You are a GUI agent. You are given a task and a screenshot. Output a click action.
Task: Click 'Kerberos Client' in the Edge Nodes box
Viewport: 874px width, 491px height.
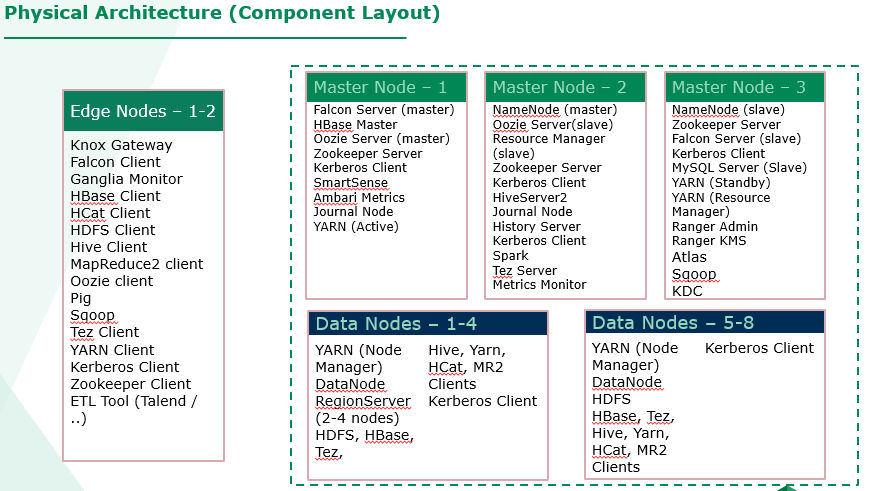[125, 367]
